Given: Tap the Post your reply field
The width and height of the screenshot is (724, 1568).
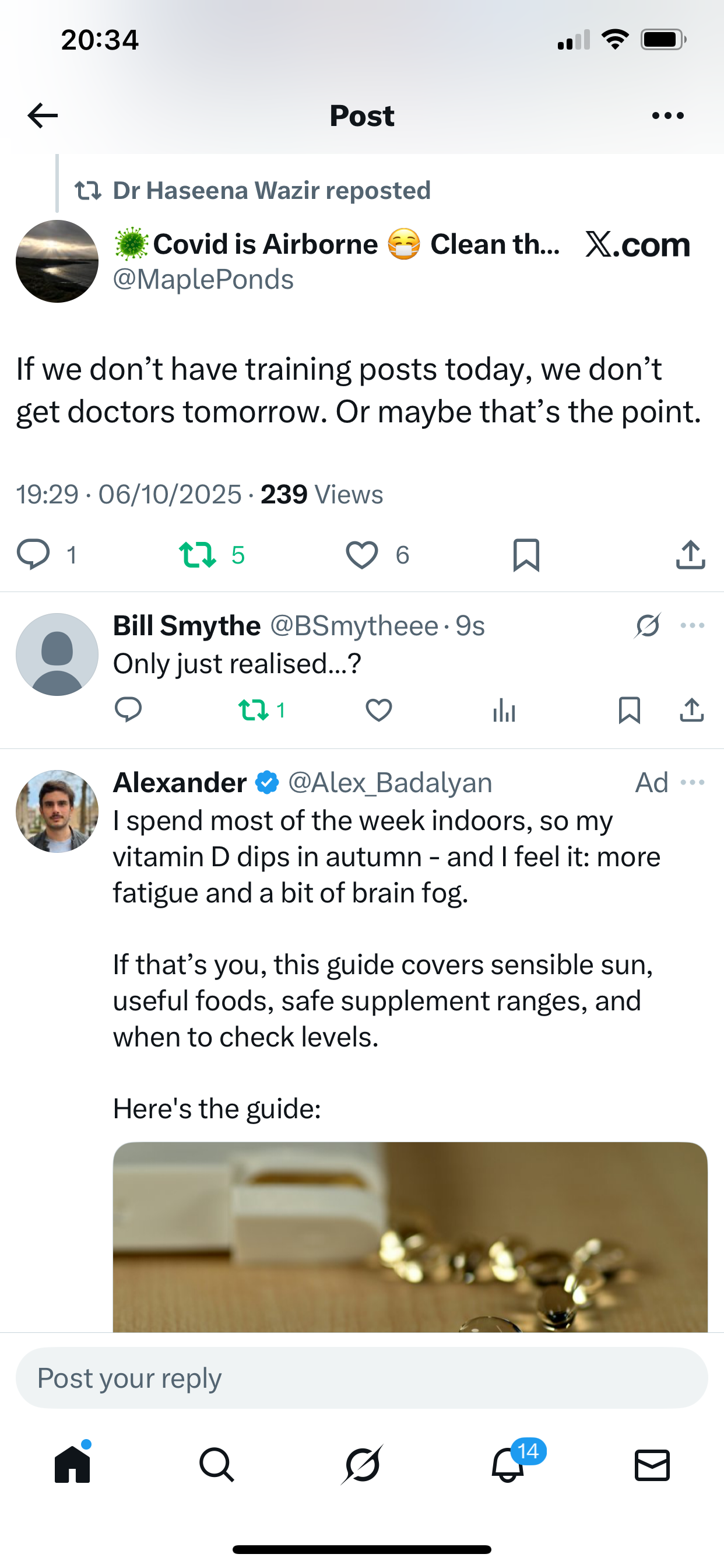Looking at the screenshot, I should (362, 1378).
